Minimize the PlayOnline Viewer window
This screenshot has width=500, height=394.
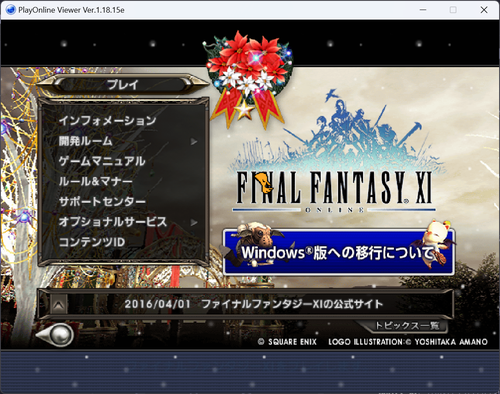(x=423, y=10)
